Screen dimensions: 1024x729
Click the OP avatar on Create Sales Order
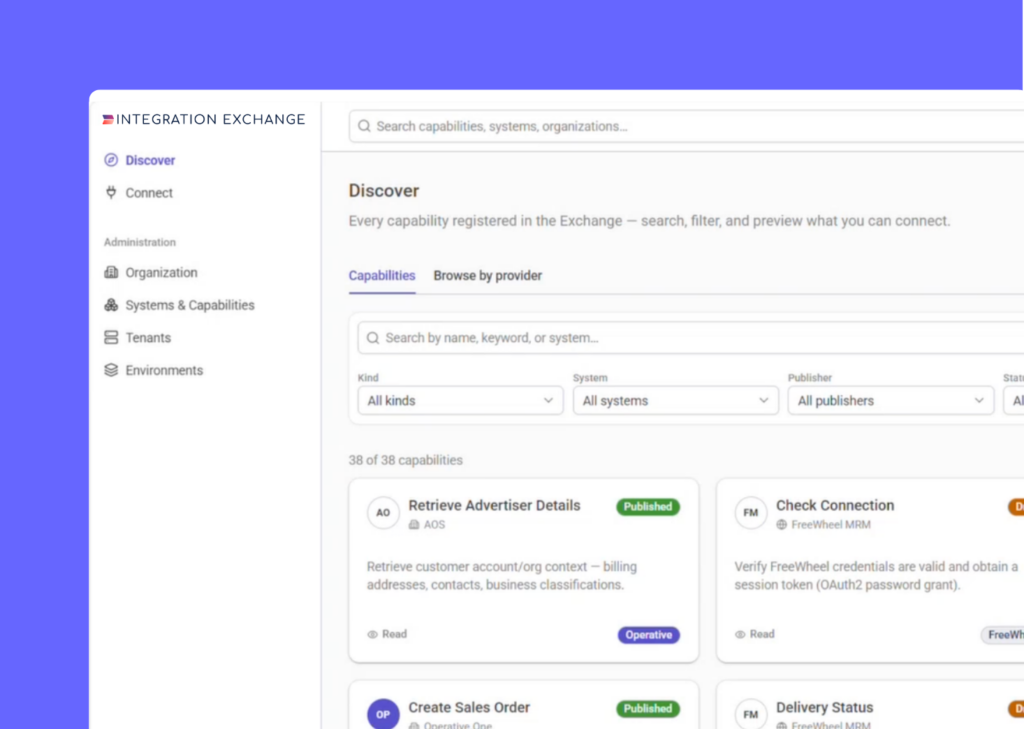[x=383, y=714]
